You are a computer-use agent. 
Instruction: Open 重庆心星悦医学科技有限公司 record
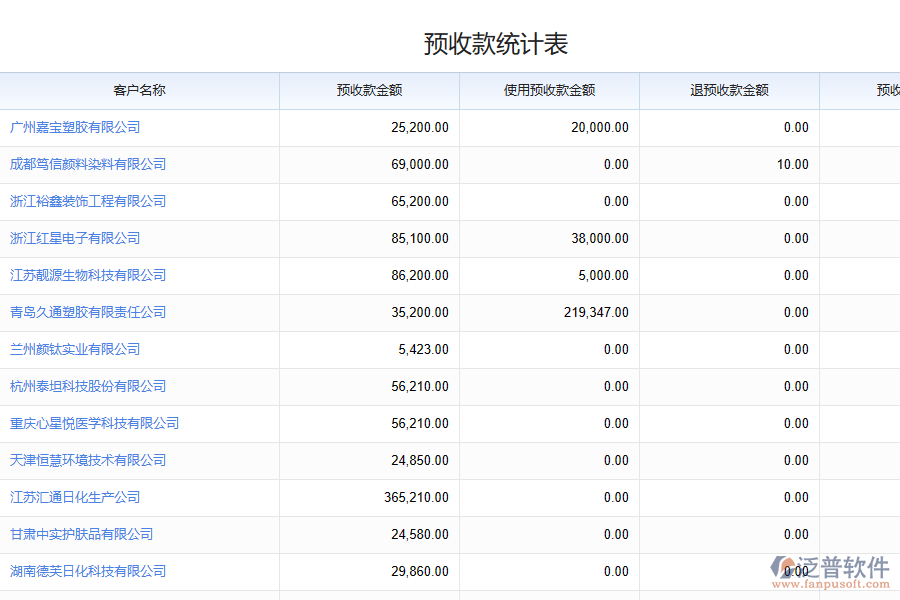92,423
